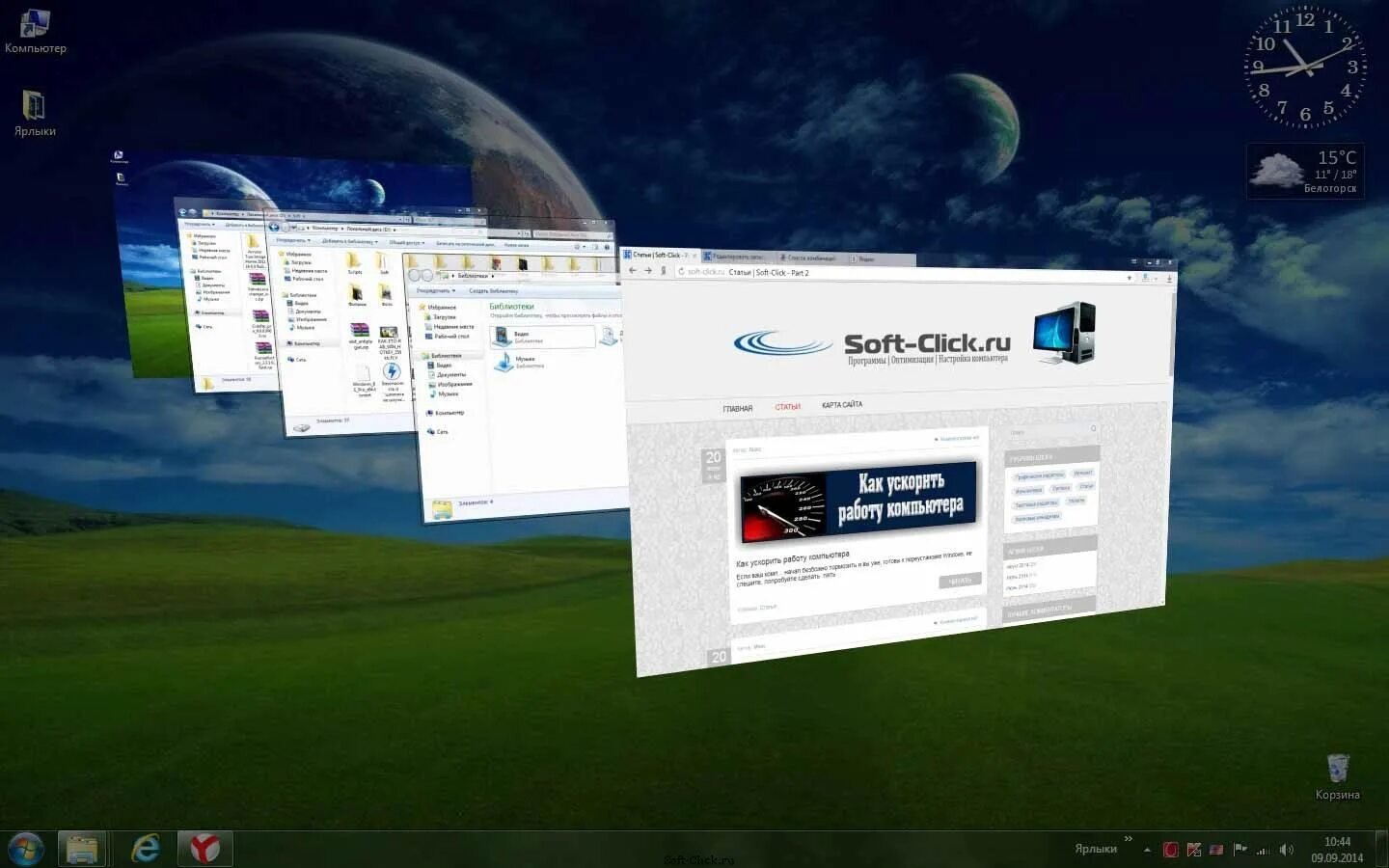Click the Action Center flag icon in the tray
The width and height of the screenshot is (1389, 868).
tap(1239, 850)
